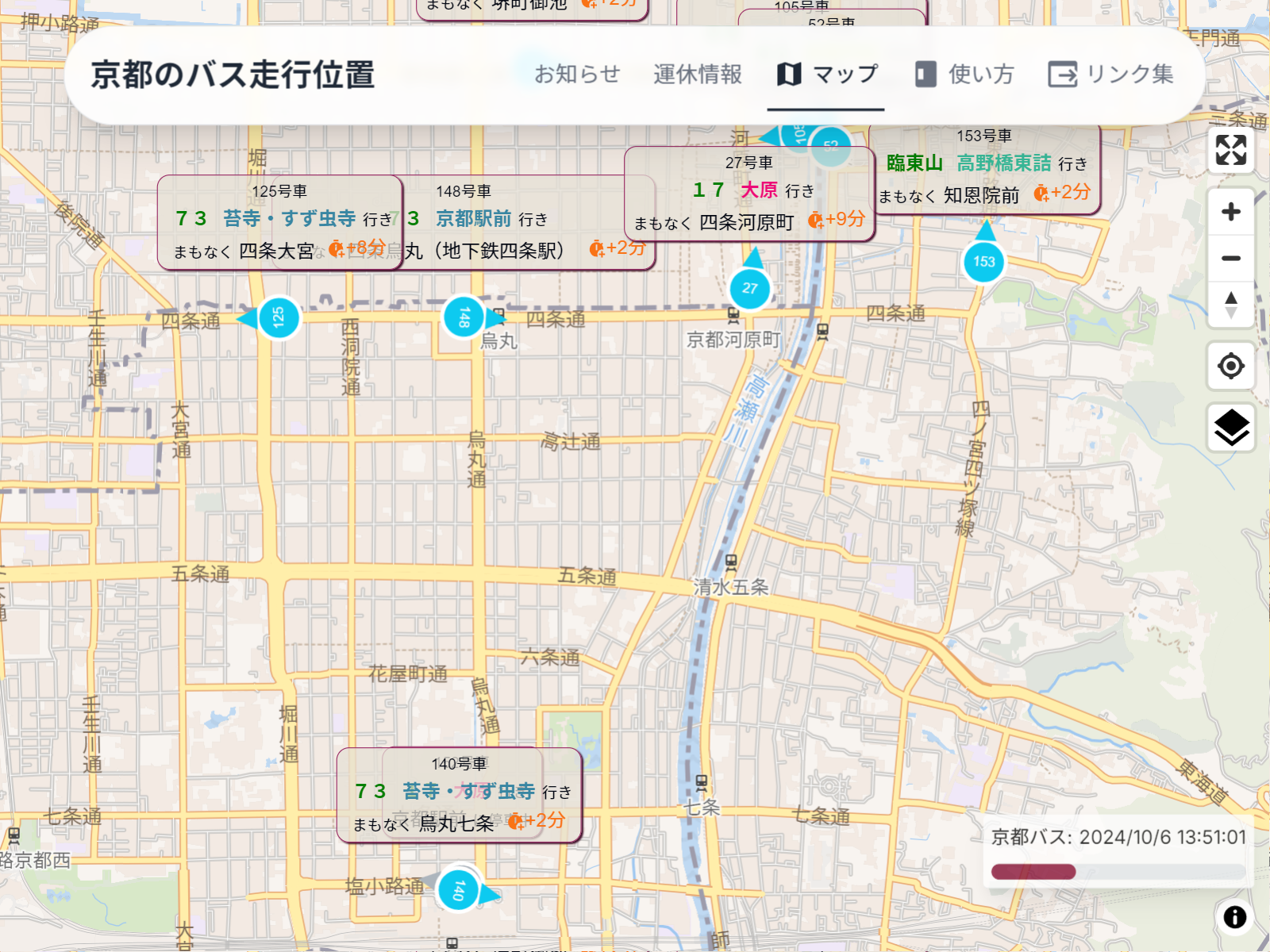Click the 京都バス update progress bar
The width and height of the screenshot is (1270, 952).
[x=1118, y=872]
